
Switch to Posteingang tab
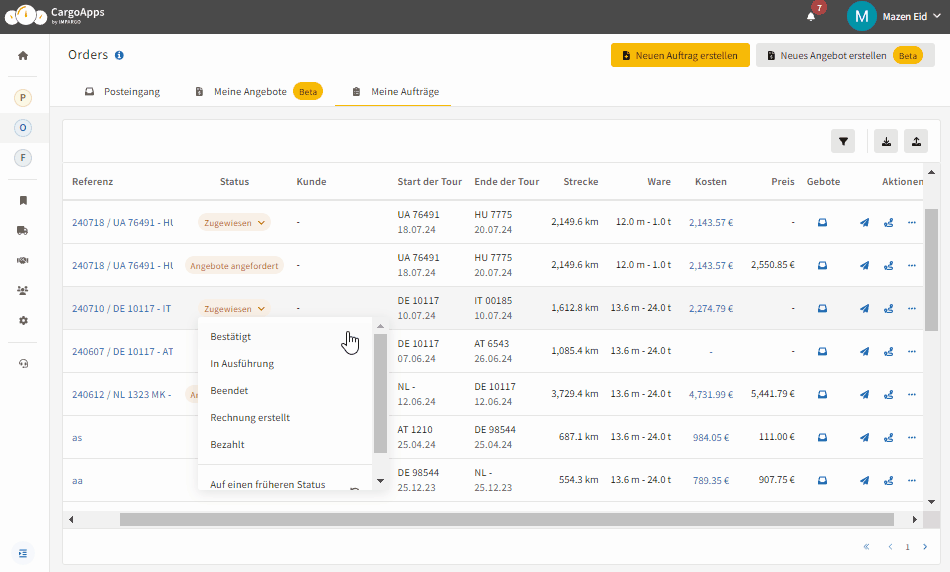coord(124,91)
